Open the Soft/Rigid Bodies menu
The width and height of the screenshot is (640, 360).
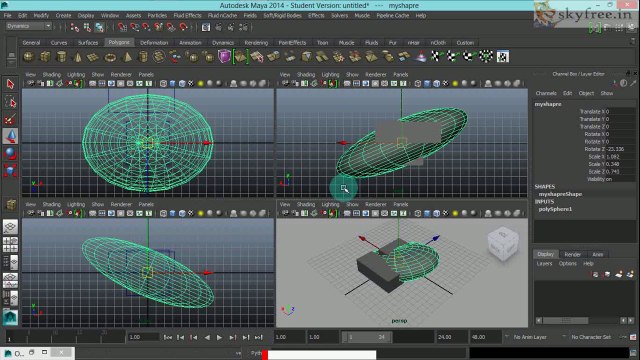click(x=282, y=16)
